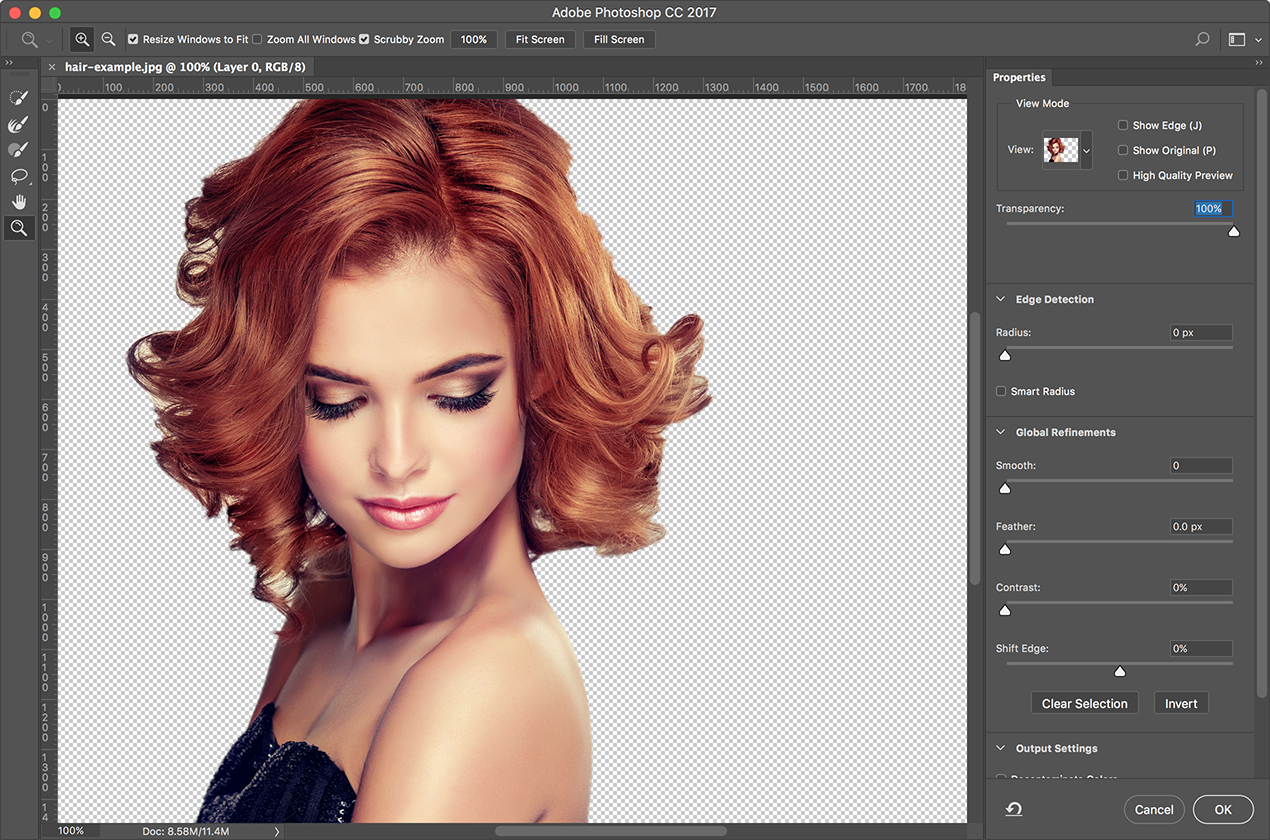Image resolution: width=1270 pixels, height=840 pixels.
Task: Select the Refine Edge Brush tool
Action: (x=18, y=125)
